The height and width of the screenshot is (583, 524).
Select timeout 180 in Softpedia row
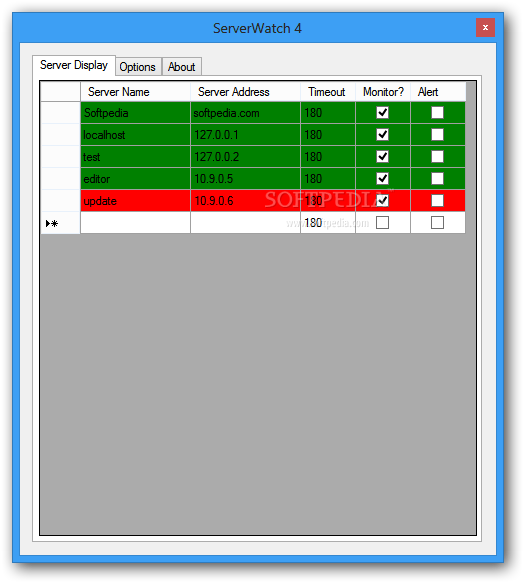(x=328, y=113)
